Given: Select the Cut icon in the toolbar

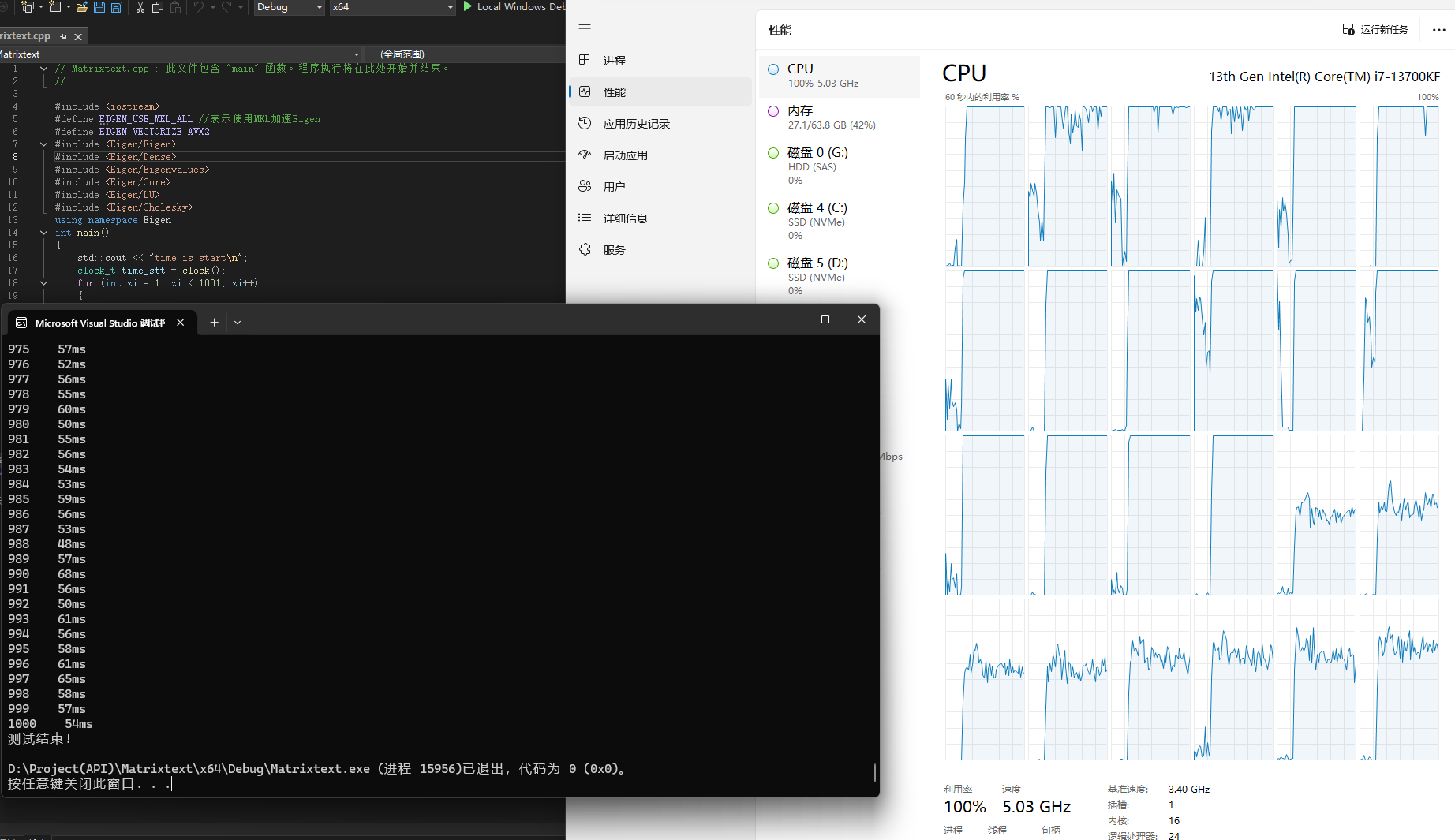Looking at the screenshot, I should pyautogui.click(x=139, y=7).
